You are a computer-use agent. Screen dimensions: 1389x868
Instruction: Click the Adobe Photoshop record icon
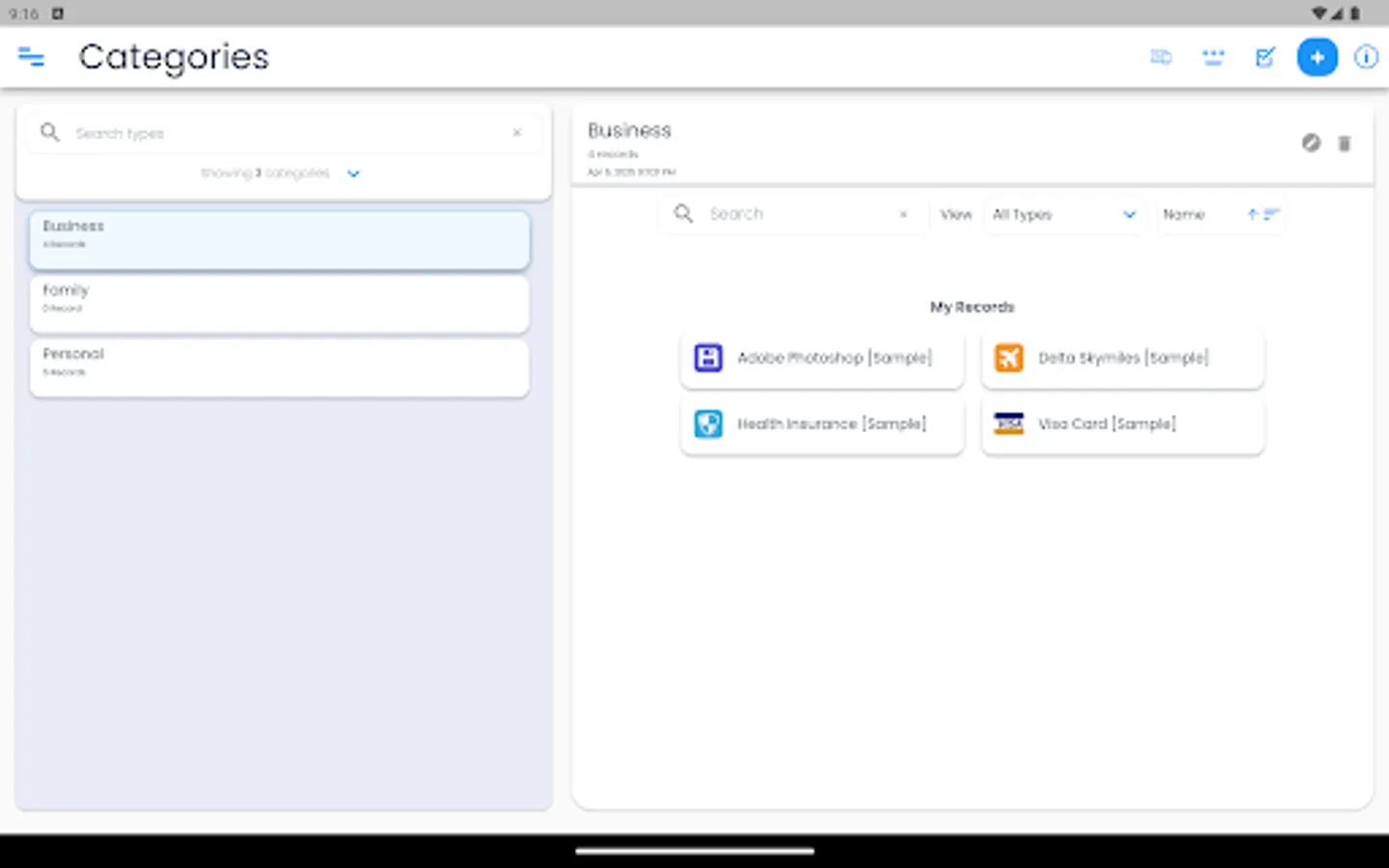[x=708, y=357]
